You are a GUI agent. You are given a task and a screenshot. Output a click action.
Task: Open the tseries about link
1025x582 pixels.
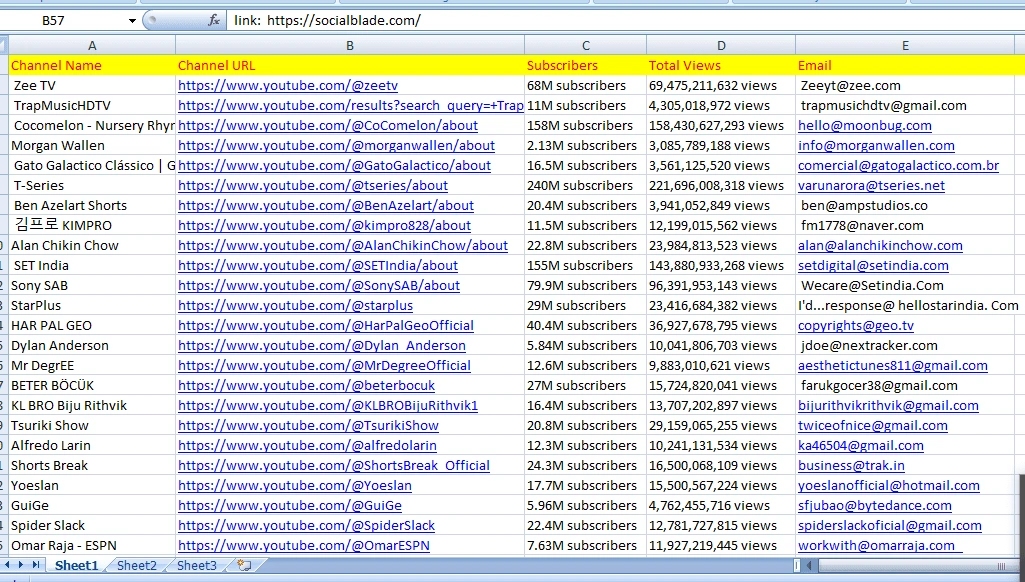tap(312, 186)
